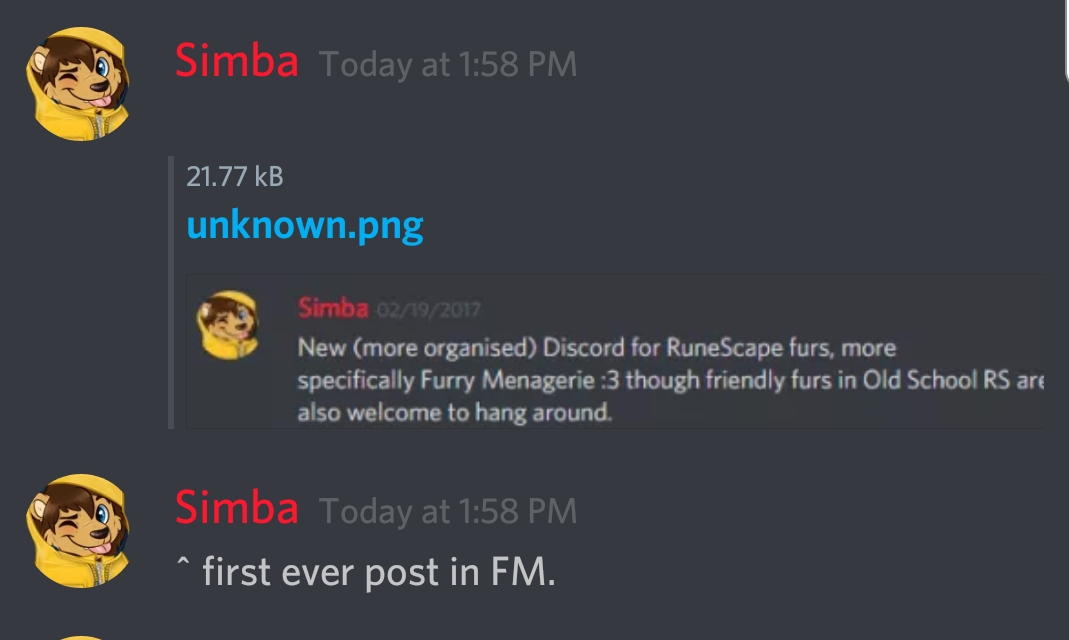Select the Simba username above the first ever post message
Image resolution: width=1069 pixels, height=640 pixels.
[x=237, y=508]
